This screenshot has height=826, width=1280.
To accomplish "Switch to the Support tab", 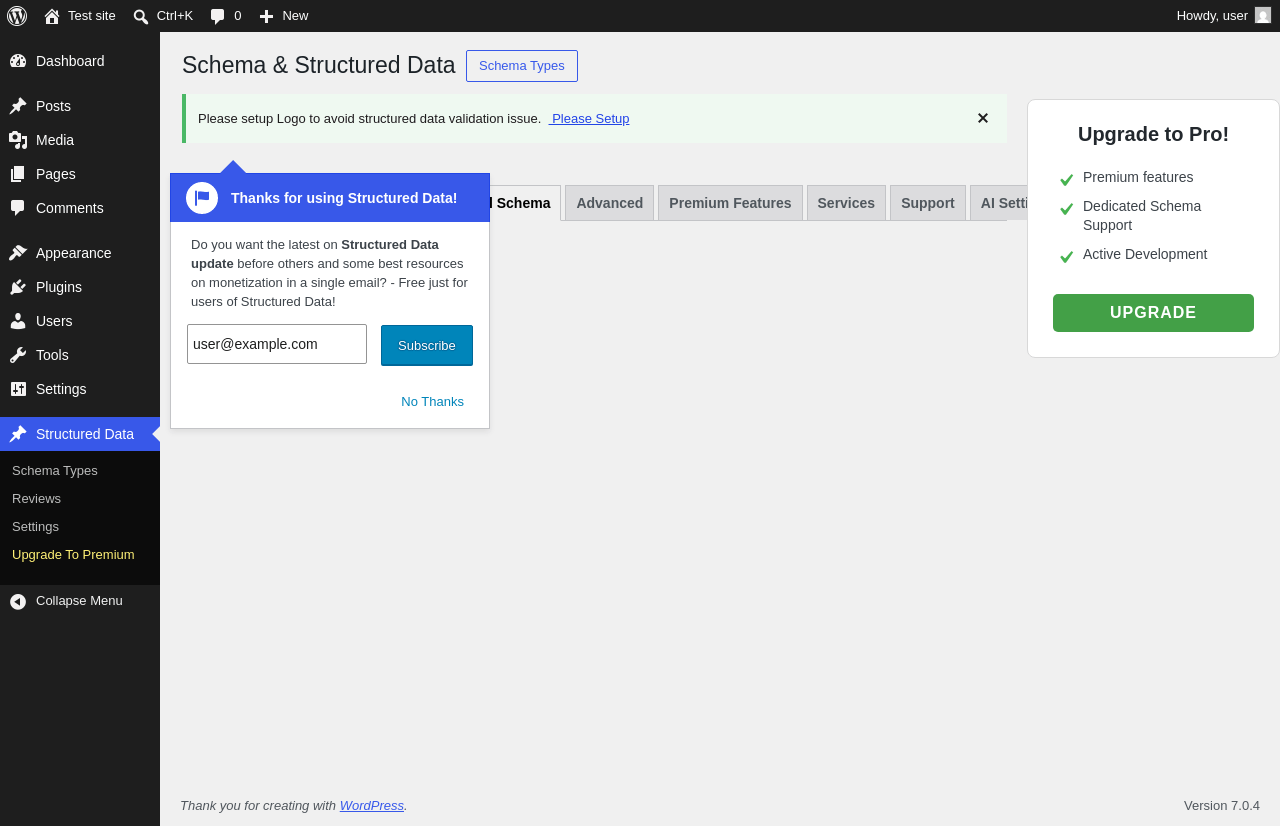I will 928,203.
